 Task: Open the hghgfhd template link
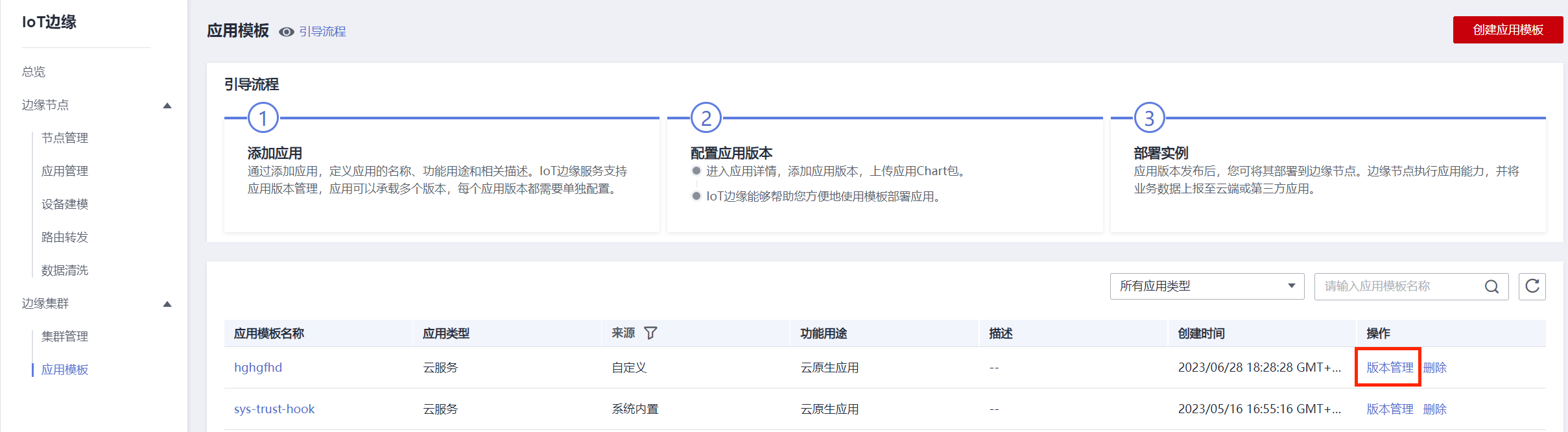coord(258,367)
